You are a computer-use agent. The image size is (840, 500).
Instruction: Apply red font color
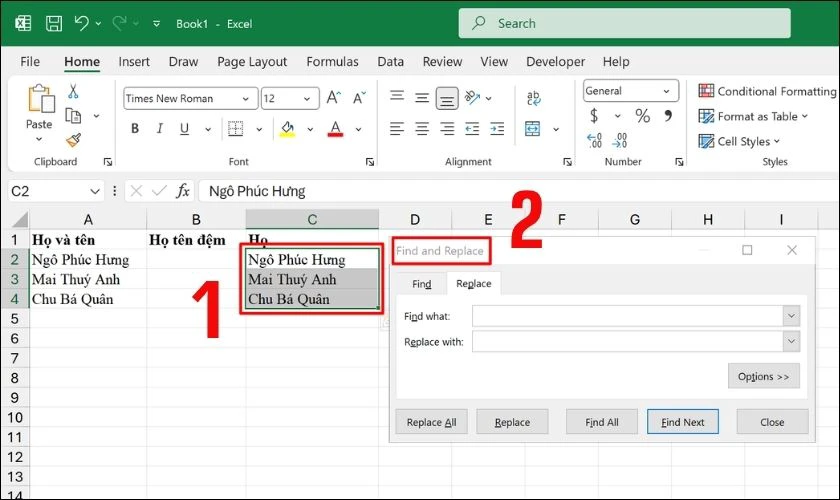[x=335, y=129]
